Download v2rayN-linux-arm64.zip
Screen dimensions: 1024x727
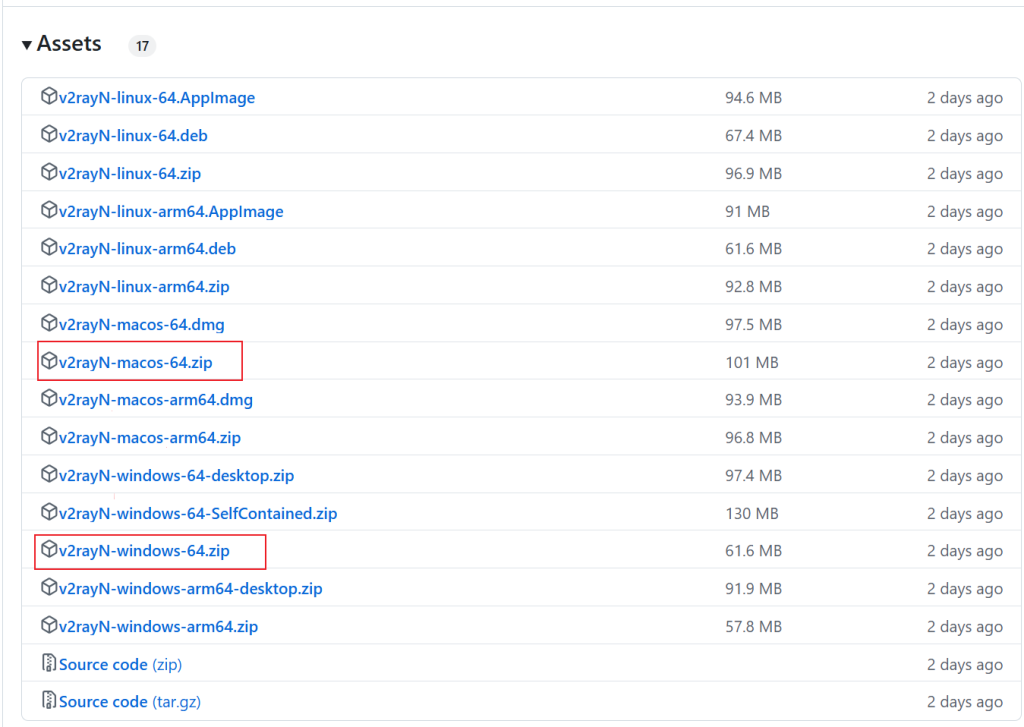144,286
